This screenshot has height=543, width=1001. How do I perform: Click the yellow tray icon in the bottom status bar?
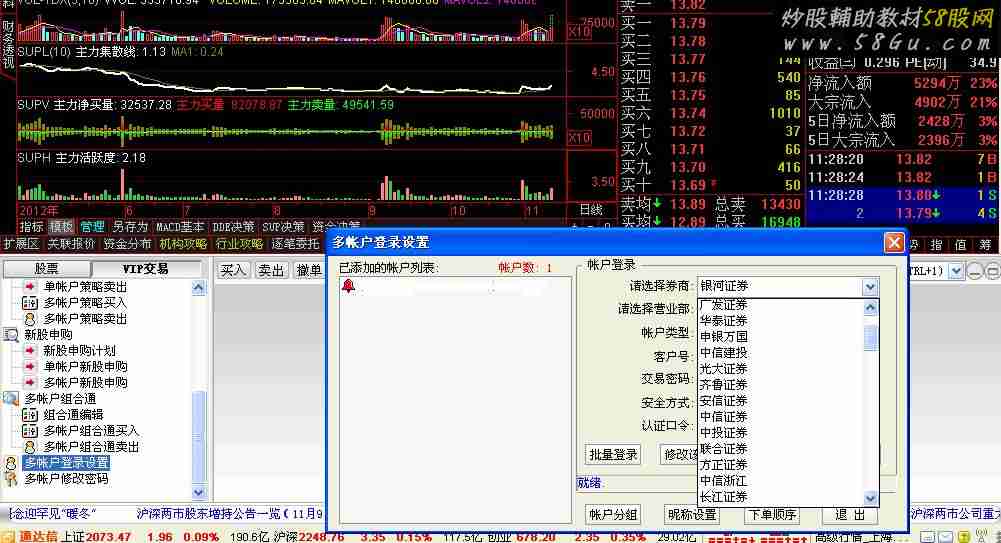coord(964,537)
